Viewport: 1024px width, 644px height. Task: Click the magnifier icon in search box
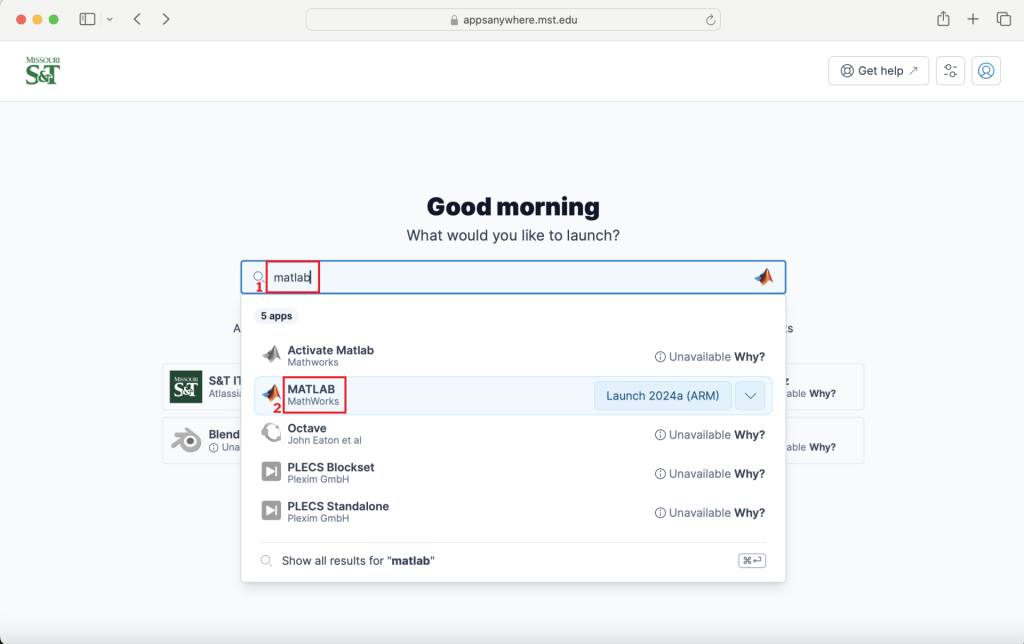(x=258, y=276)
